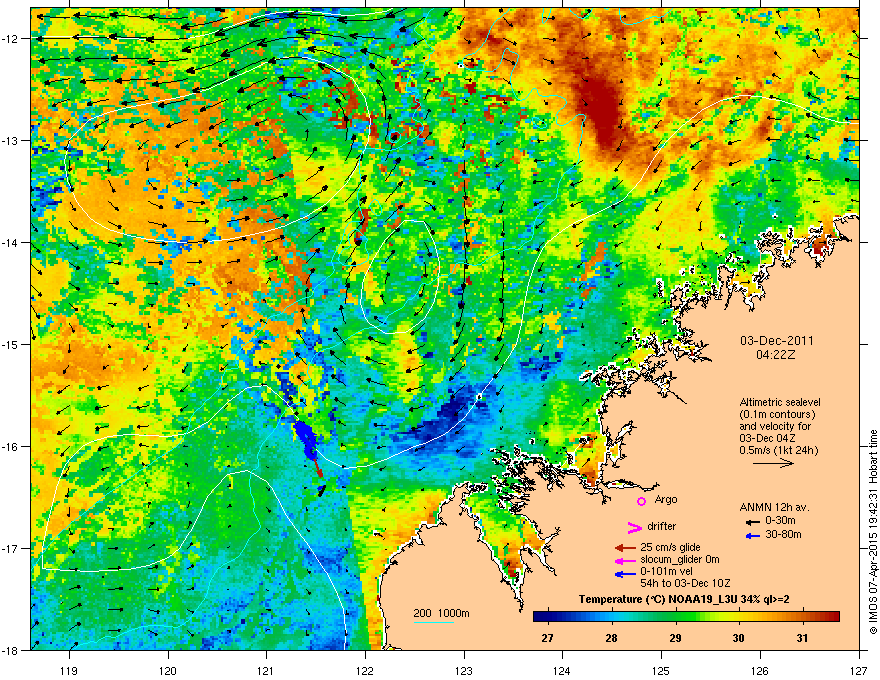
Task: Click the time label 04:22Z
Action: [776, 355]
